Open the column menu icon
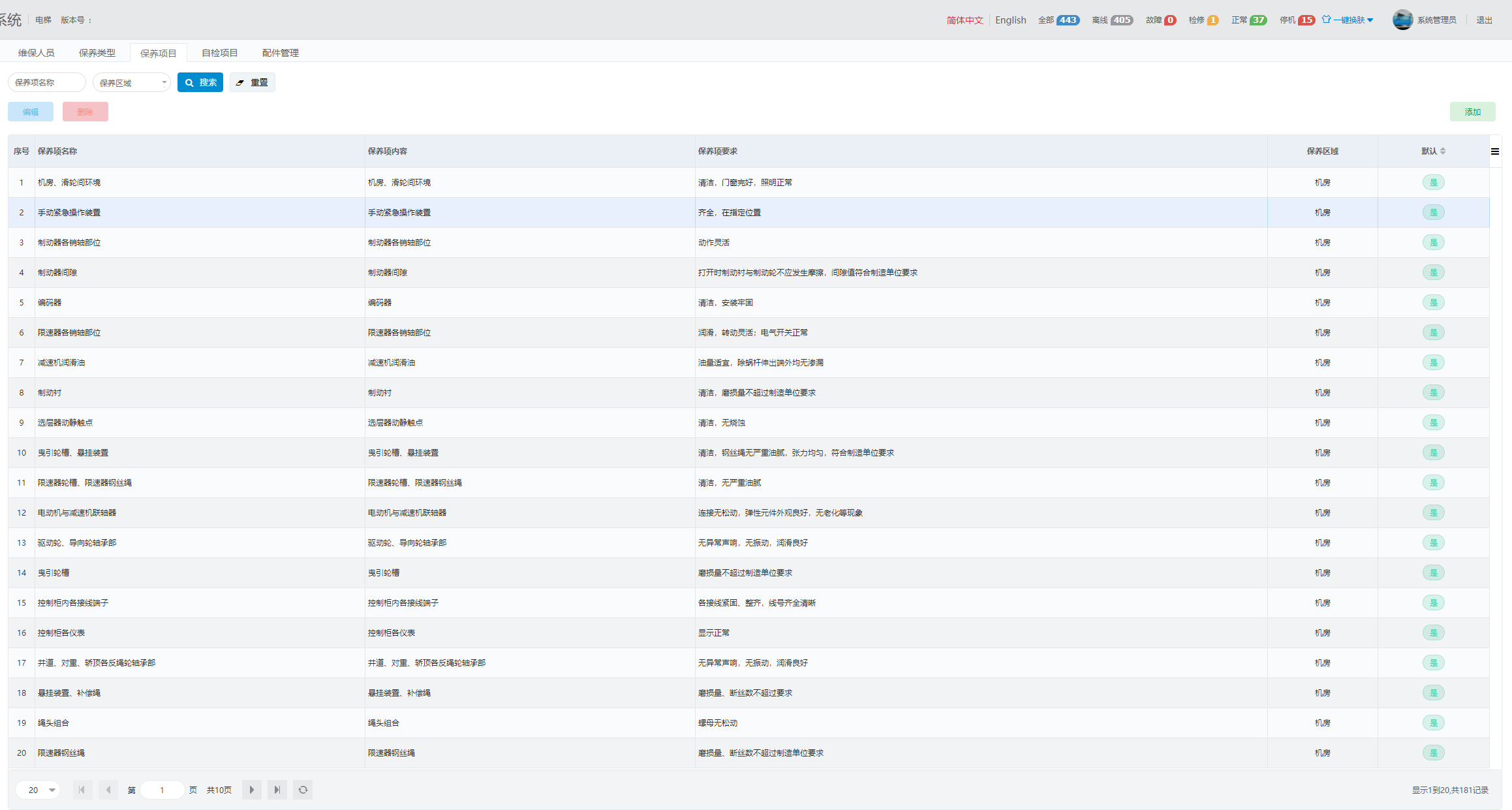The image size is (1512, 810). pos(1495,151)
